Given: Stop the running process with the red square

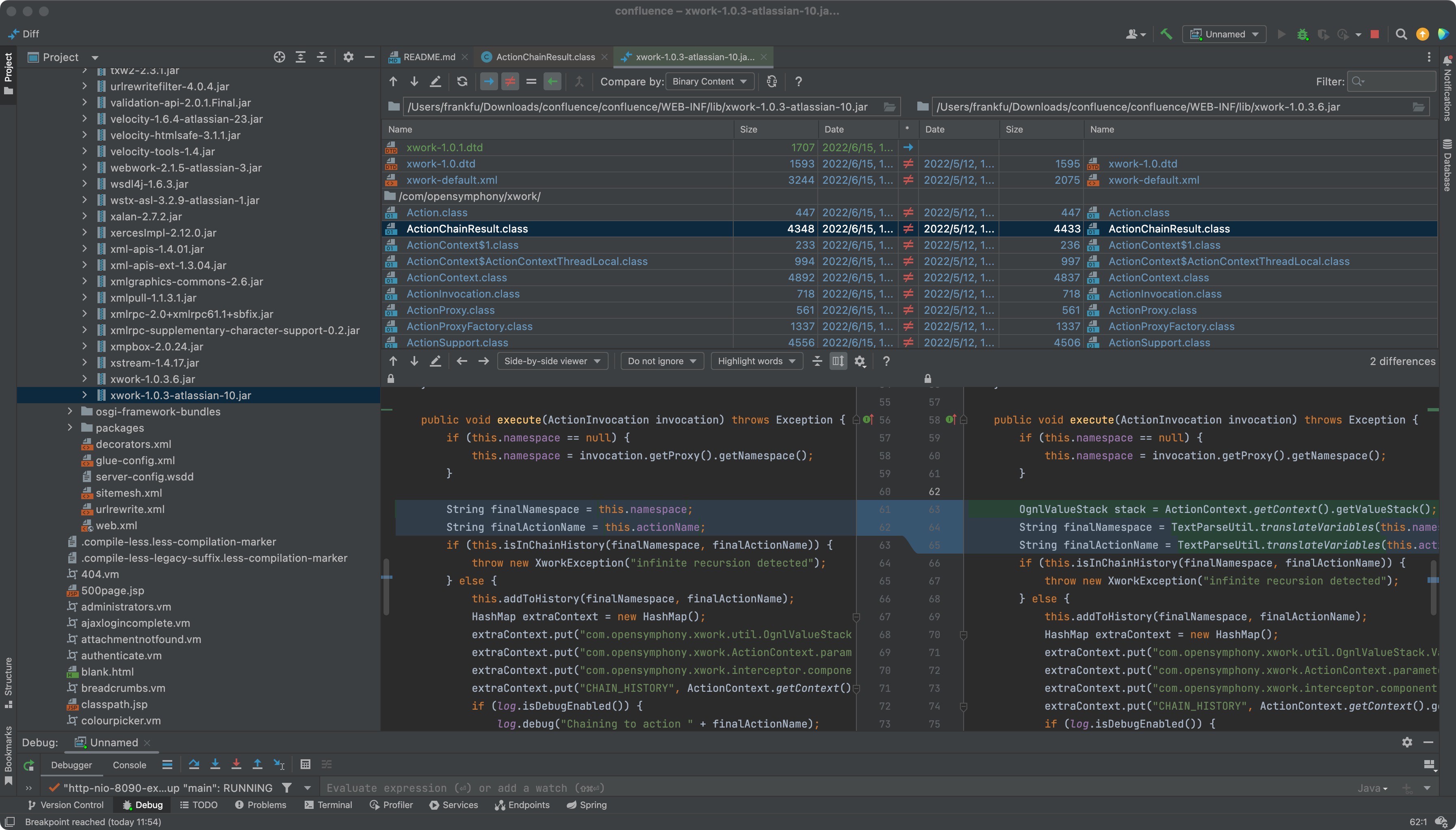Looking at the screenshot, I should 1374,34.
